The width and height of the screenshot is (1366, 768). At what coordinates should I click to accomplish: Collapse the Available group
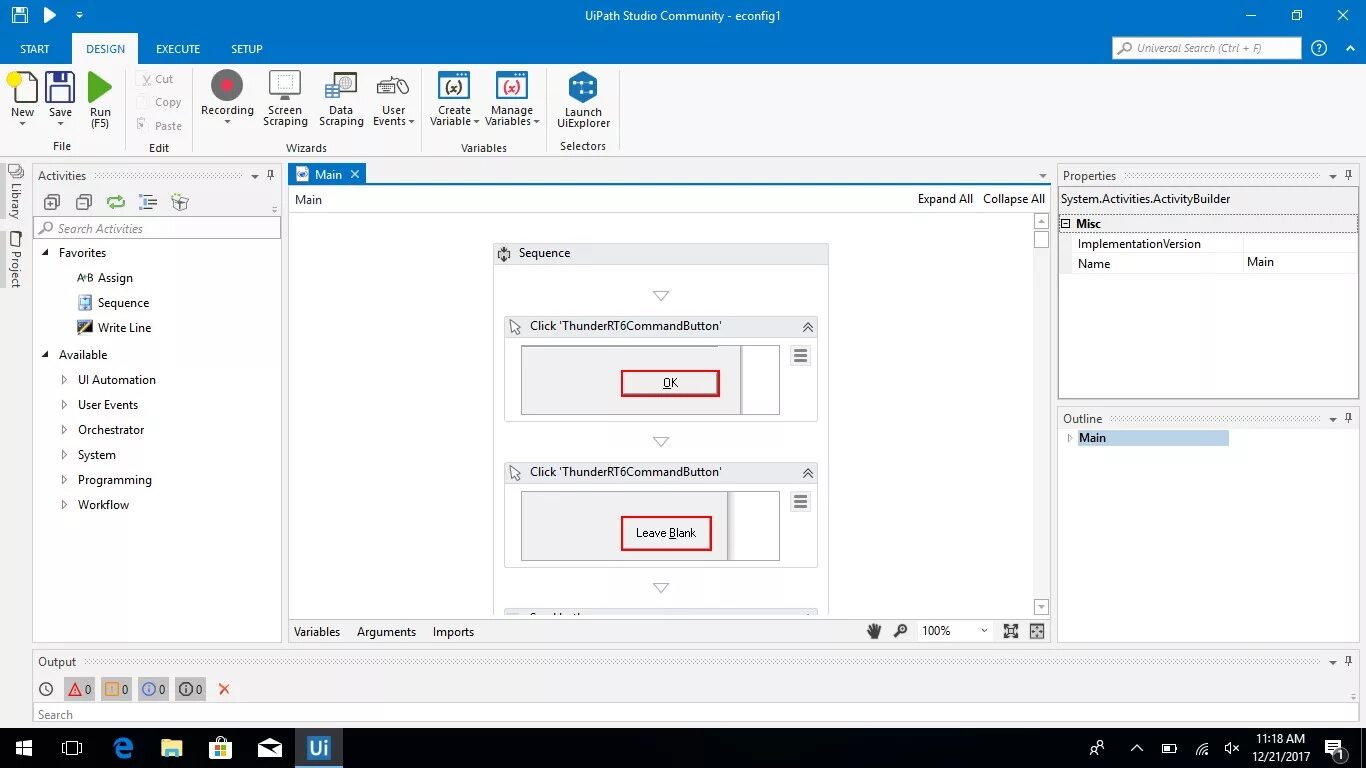coord(46,355)
